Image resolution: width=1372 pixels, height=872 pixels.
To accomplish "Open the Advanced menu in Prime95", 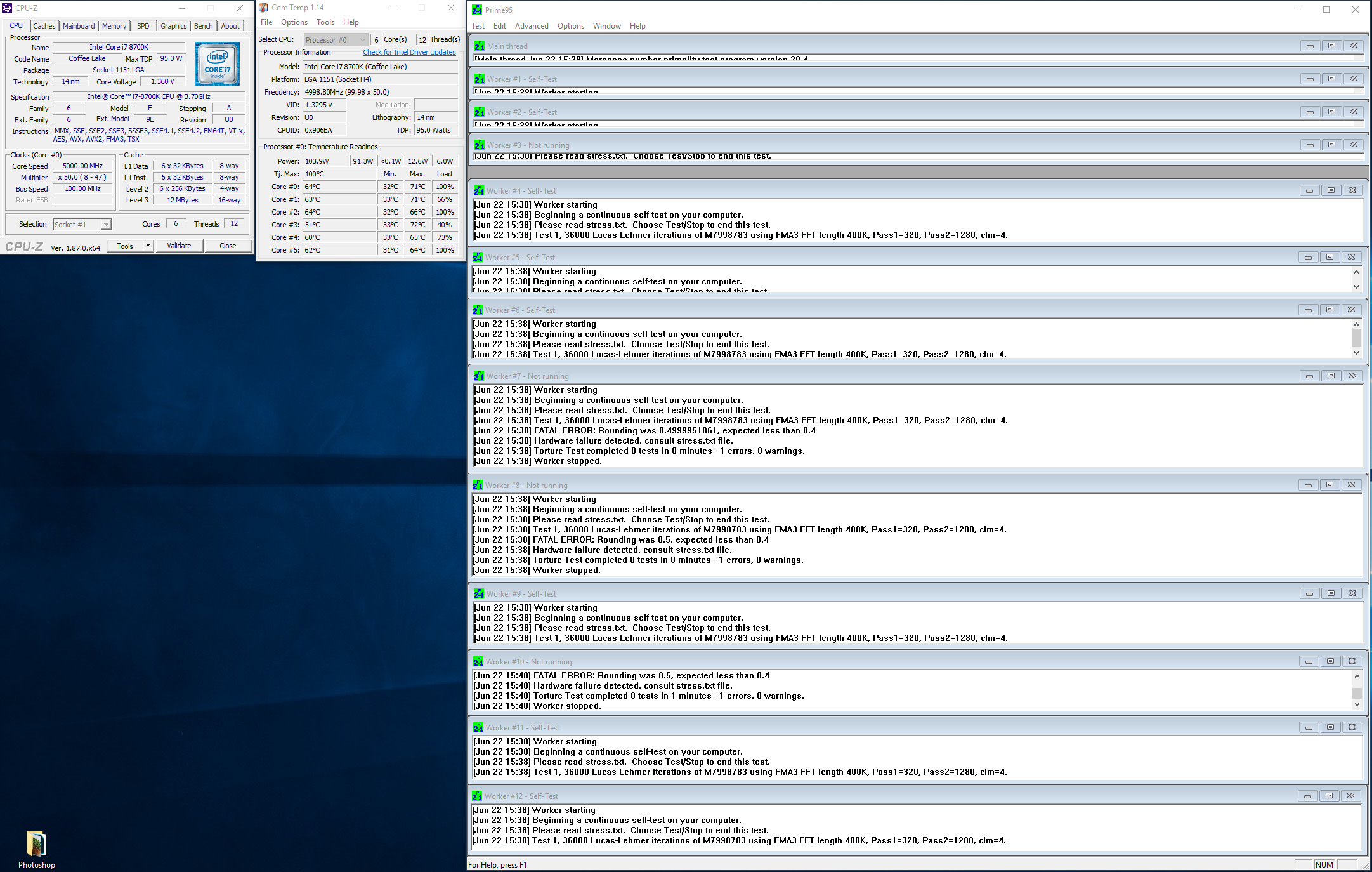I will (531, 26).
